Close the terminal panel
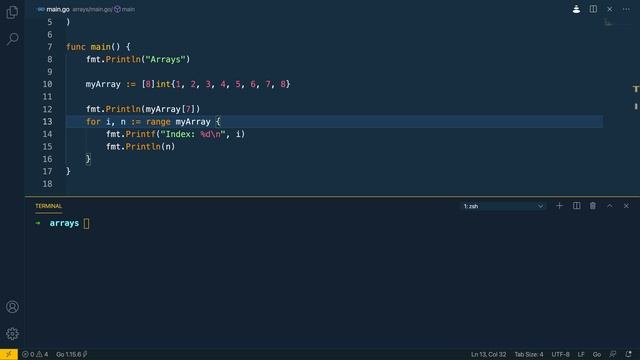Image resolution: width=640 pixels, height=360 pixels. coord(626,206)
